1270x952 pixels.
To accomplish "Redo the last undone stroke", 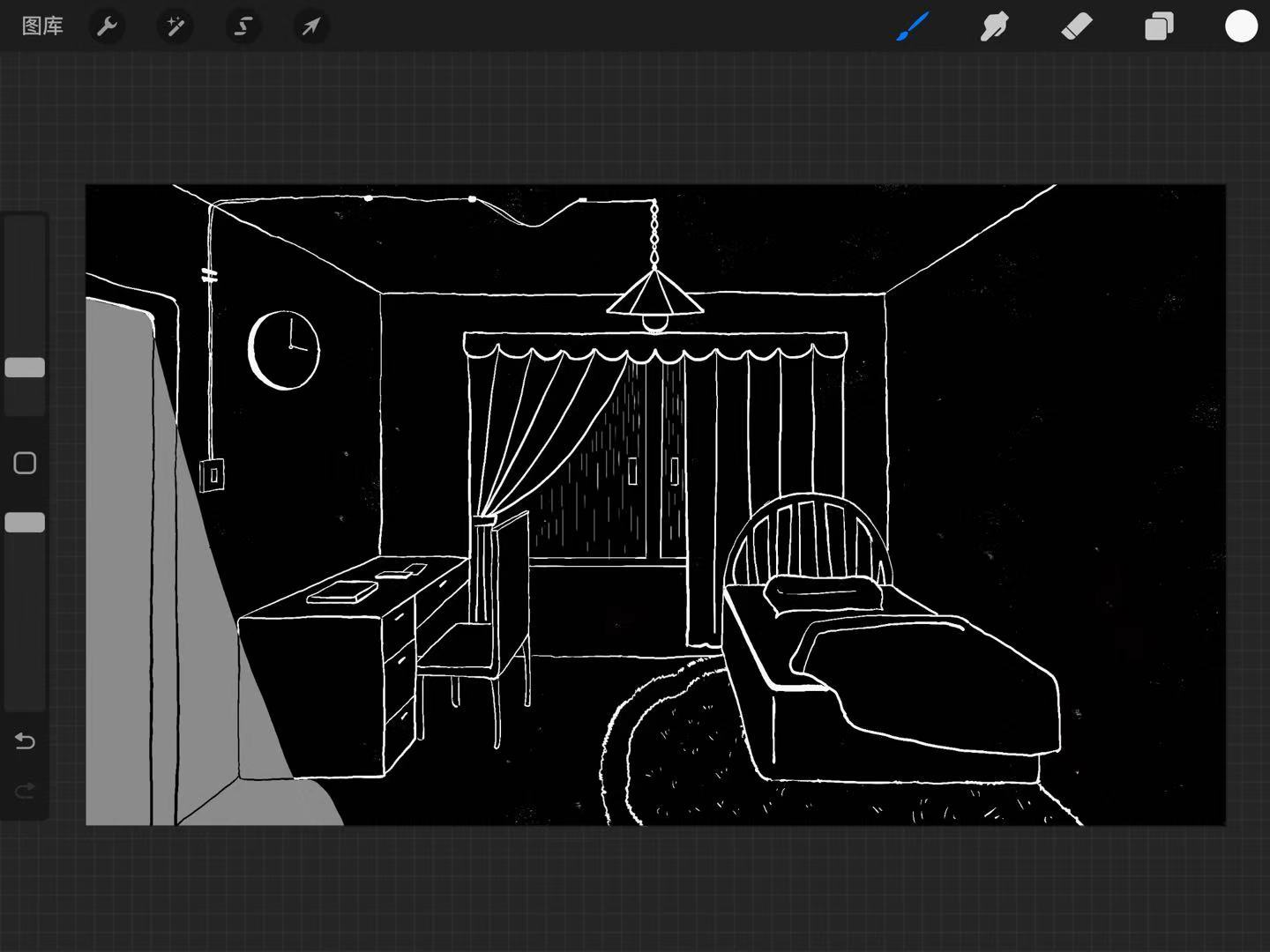I will (25, 791).
